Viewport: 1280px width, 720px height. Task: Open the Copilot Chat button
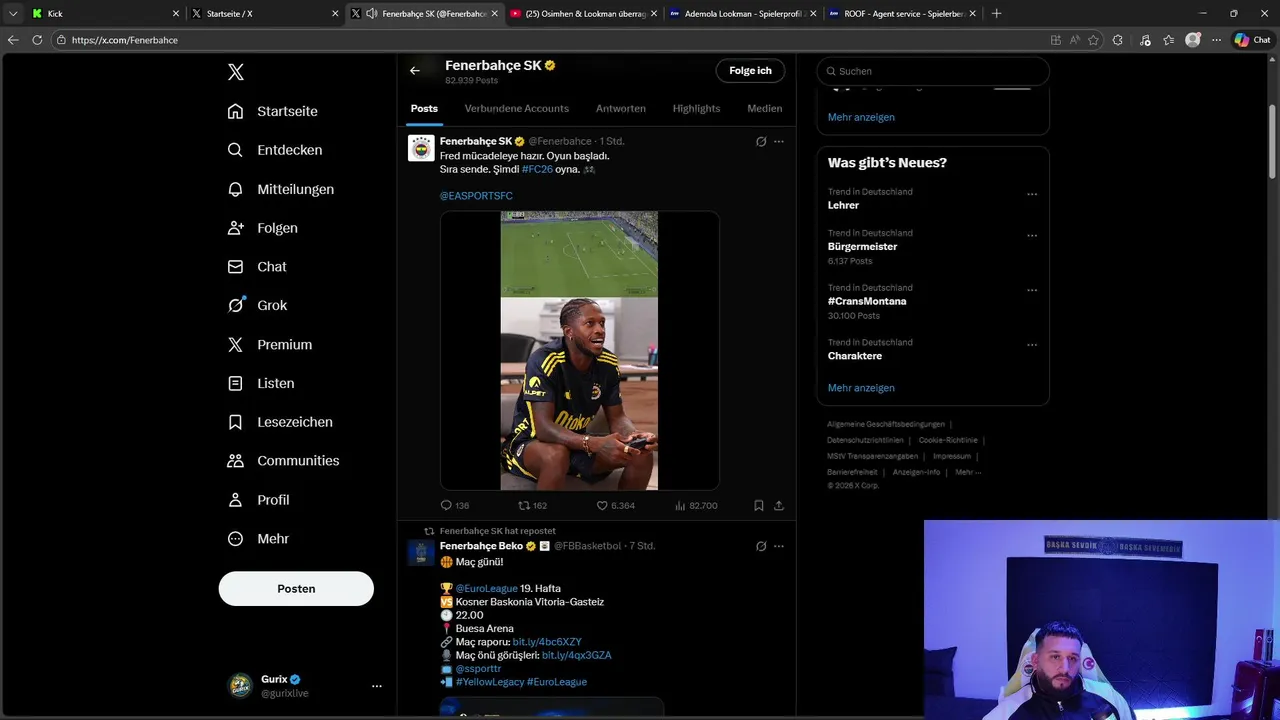tap(1252, 40)
